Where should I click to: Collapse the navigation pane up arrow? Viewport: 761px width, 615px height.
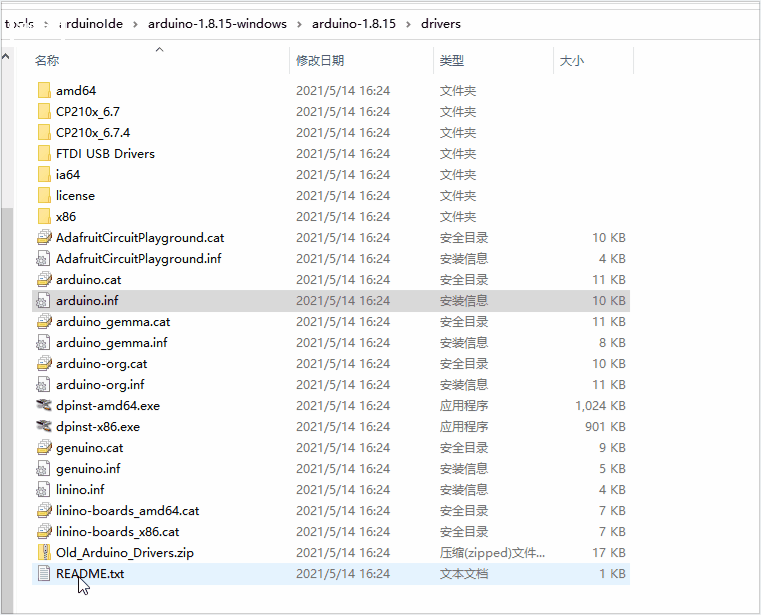[x=6, y=57]
